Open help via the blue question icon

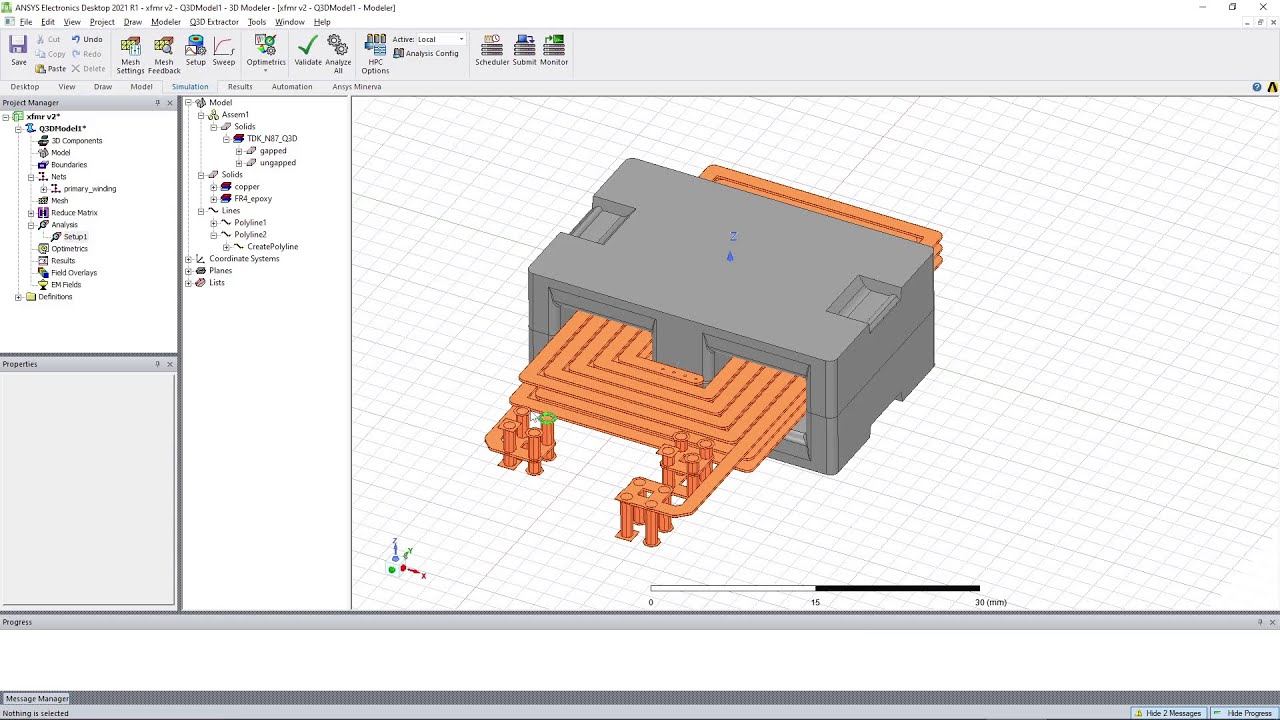point(1257,87)
